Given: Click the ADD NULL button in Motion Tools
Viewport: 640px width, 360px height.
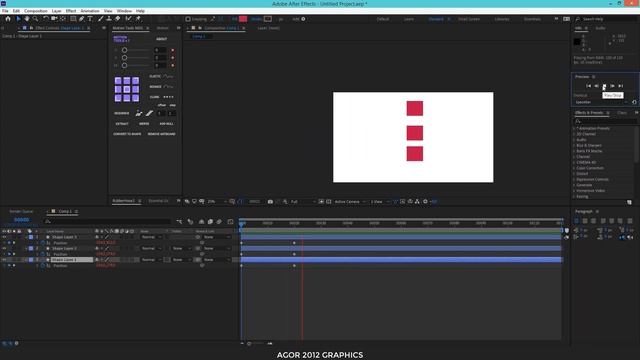Looking at the screenshot, I should click(167, 124).
